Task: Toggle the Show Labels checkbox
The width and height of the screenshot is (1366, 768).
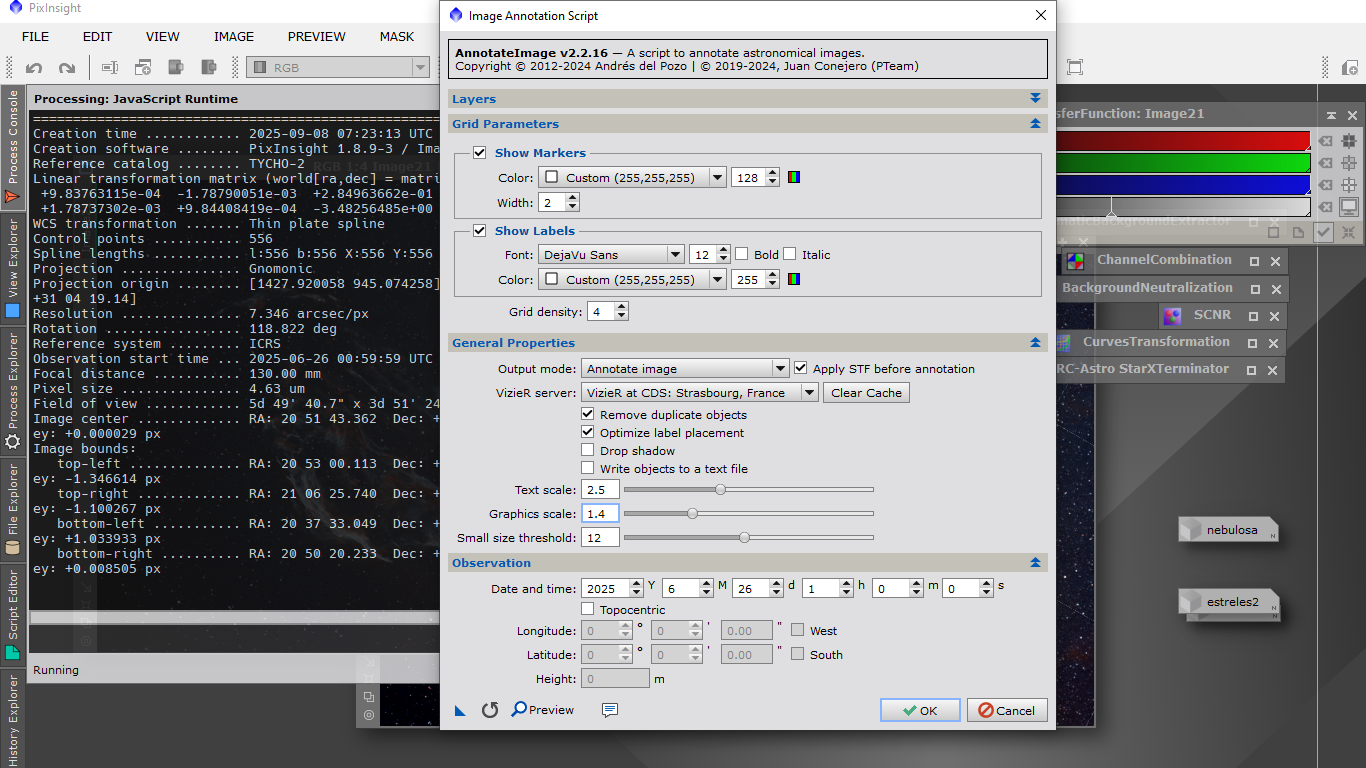Action: 480,231
